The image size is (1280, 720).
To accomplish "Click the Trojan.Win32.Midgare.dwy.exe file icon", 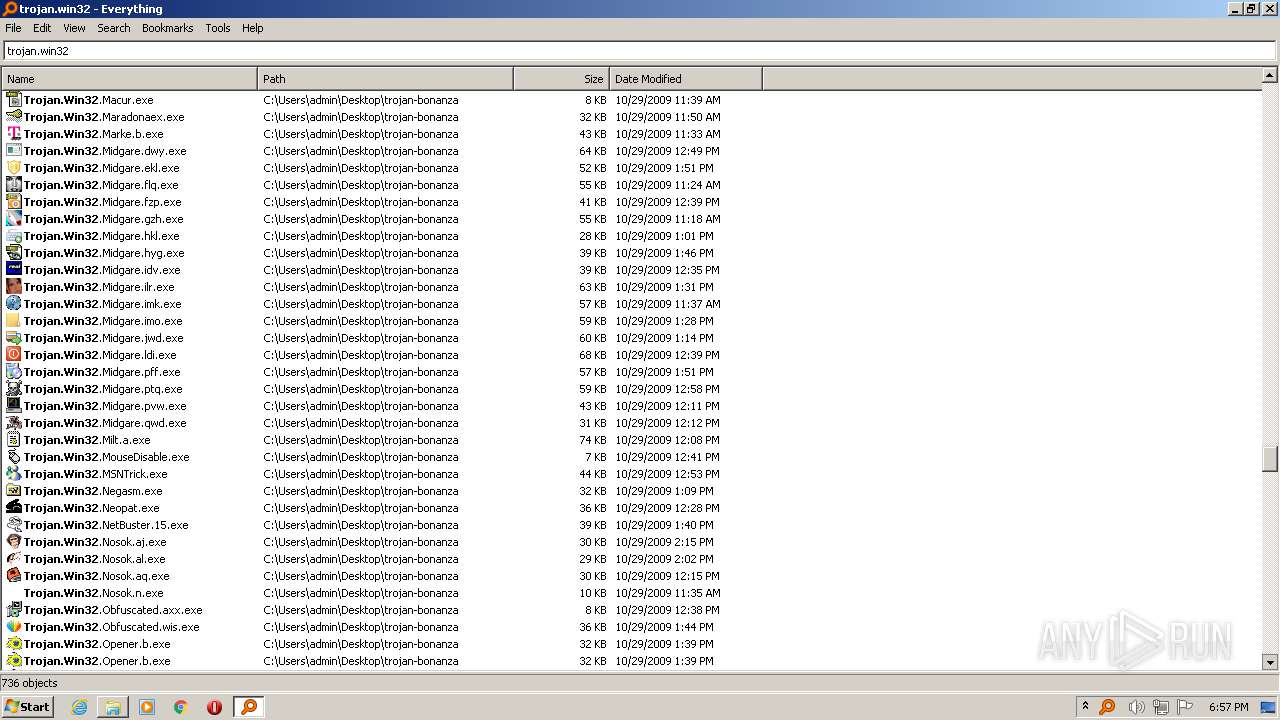I will 13,151.
